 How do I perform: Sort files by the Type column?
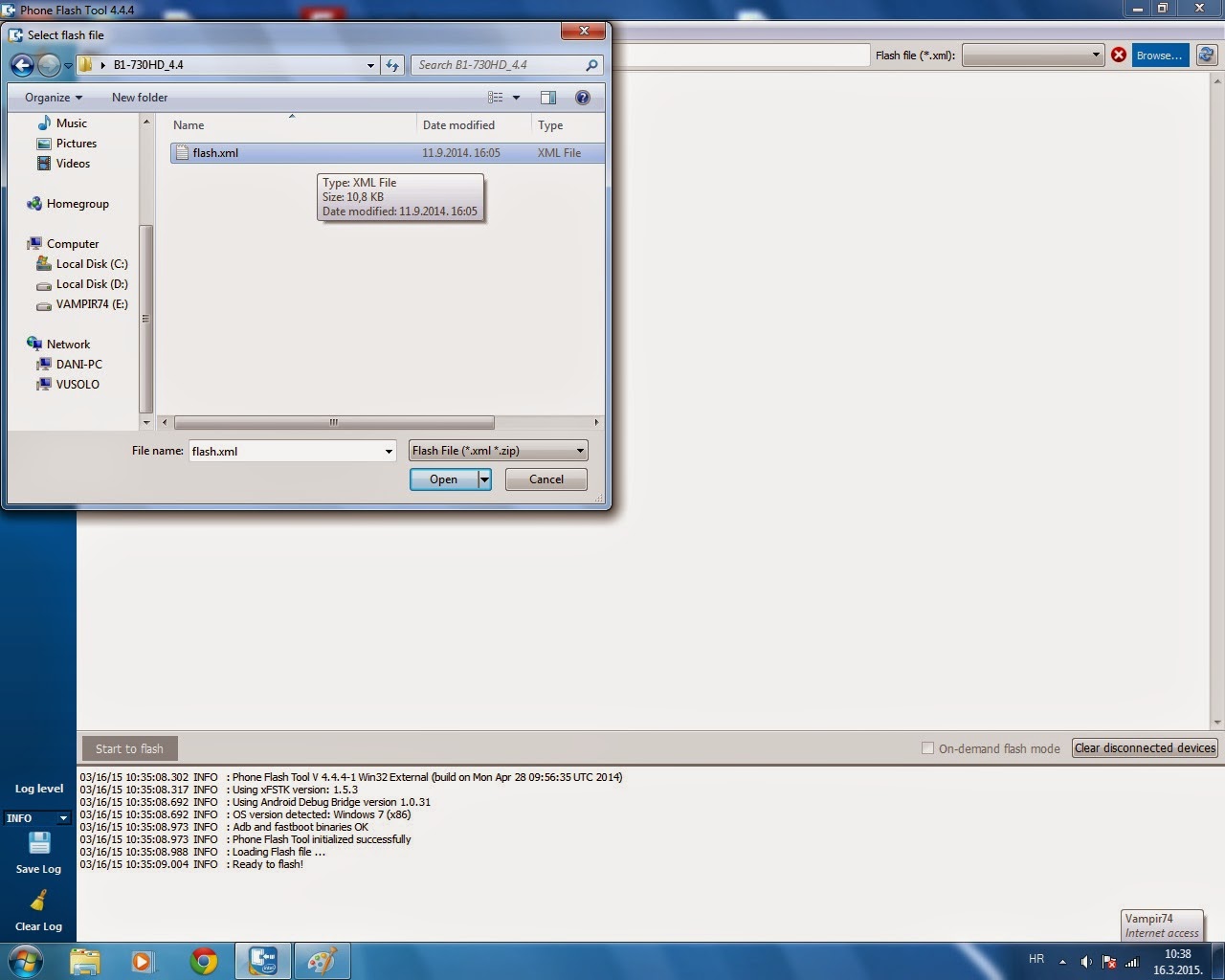[x=568, y=125]
